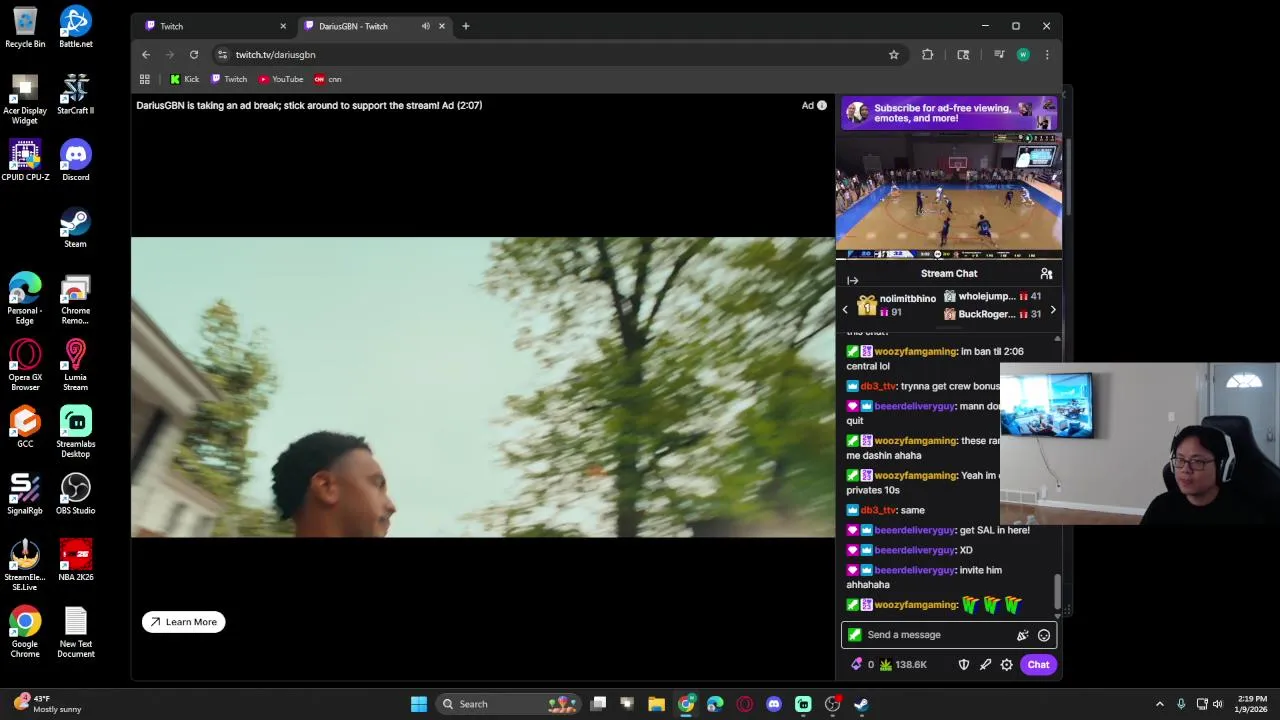Open the StarCraft II desktop shortcut

point(76,94)
